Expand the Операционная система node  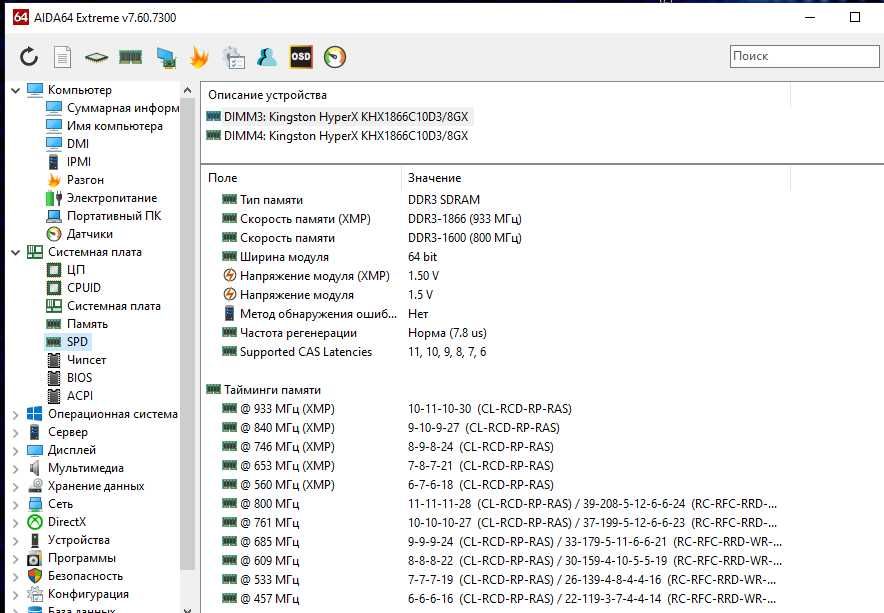coord(15,414)
